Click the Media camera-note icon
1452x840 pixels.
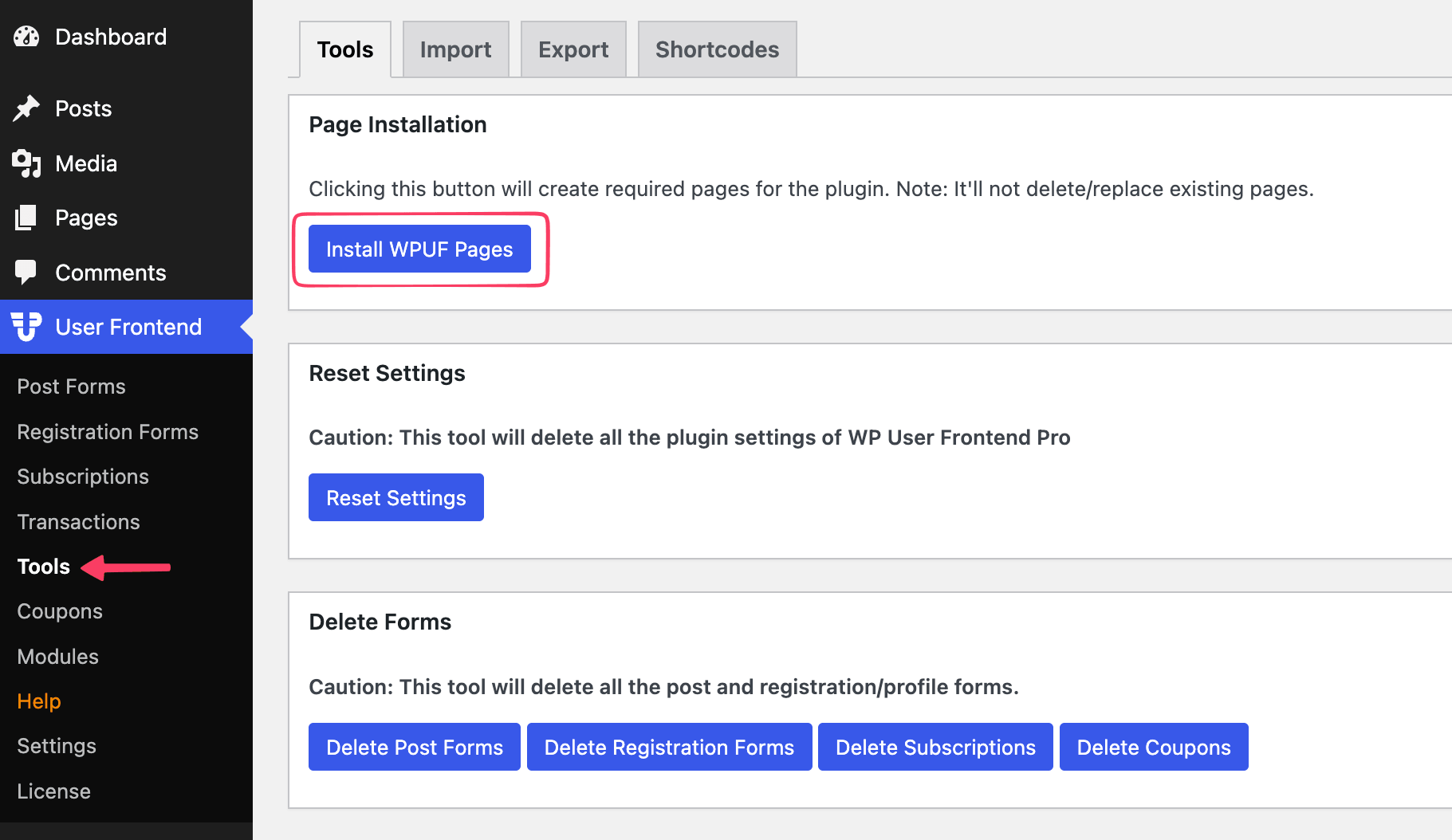coord(26,163)
